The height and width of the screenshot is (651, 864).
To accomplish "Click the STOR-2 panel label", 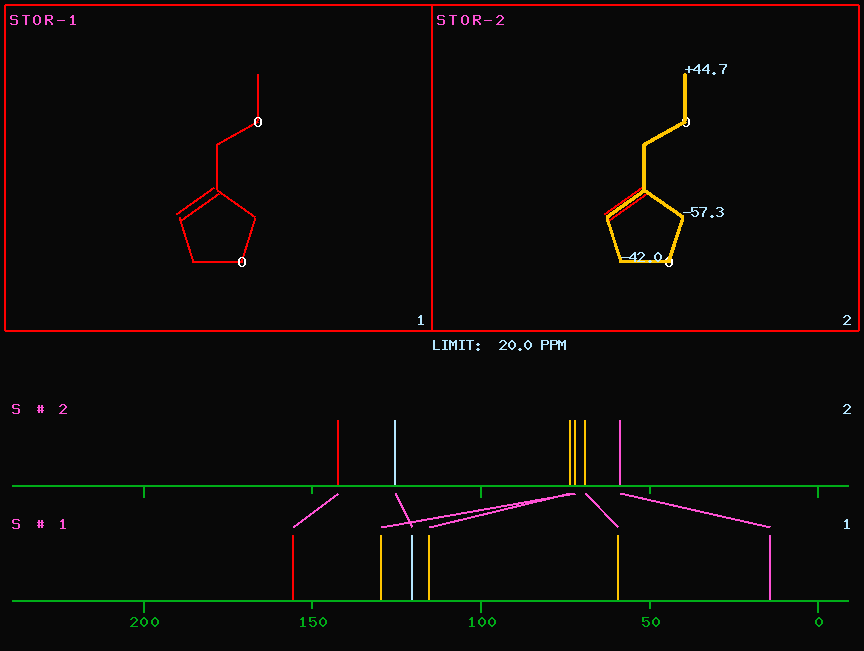I will (471, 20).
